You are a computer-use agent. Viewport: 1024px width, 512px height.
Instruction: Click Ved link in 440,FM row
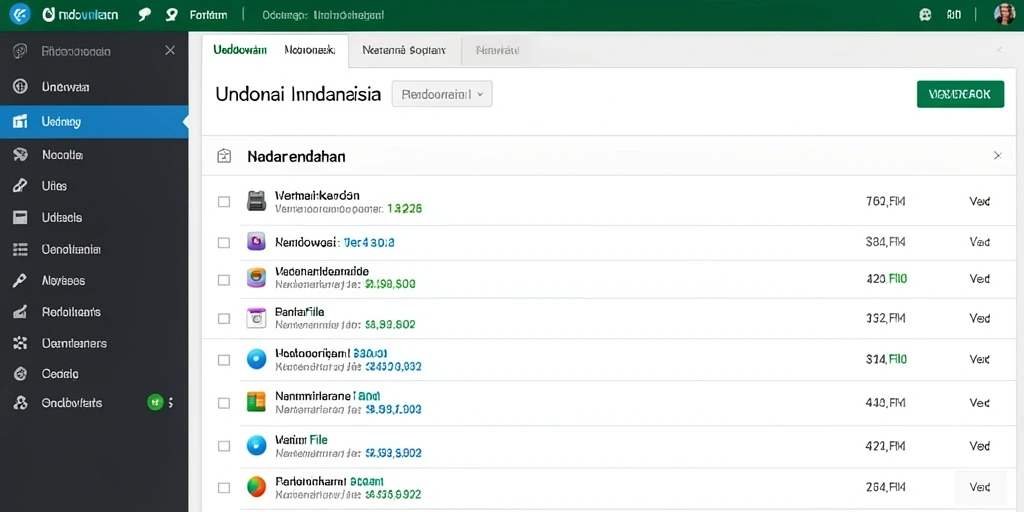(980, 403)
